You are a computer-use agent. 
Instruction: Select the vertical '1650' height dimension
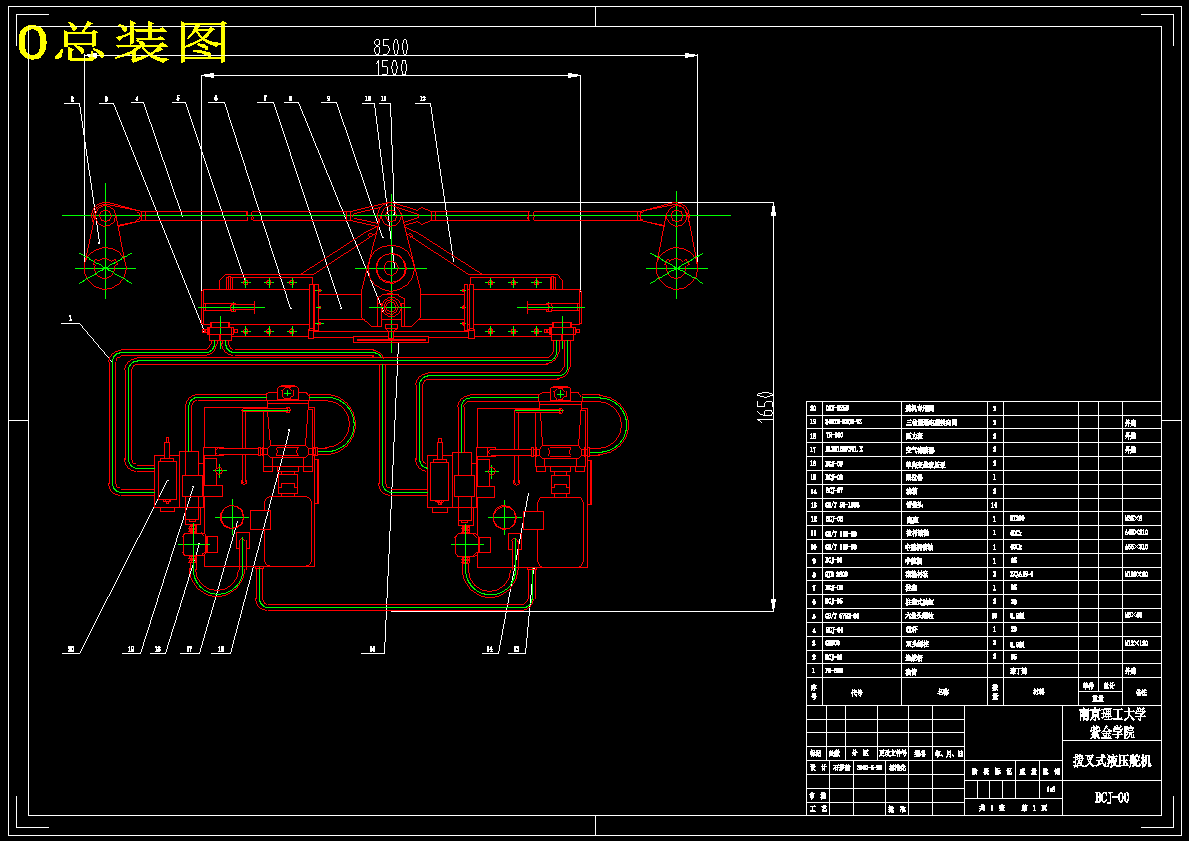pyautogui.click(x=766, y=407)
